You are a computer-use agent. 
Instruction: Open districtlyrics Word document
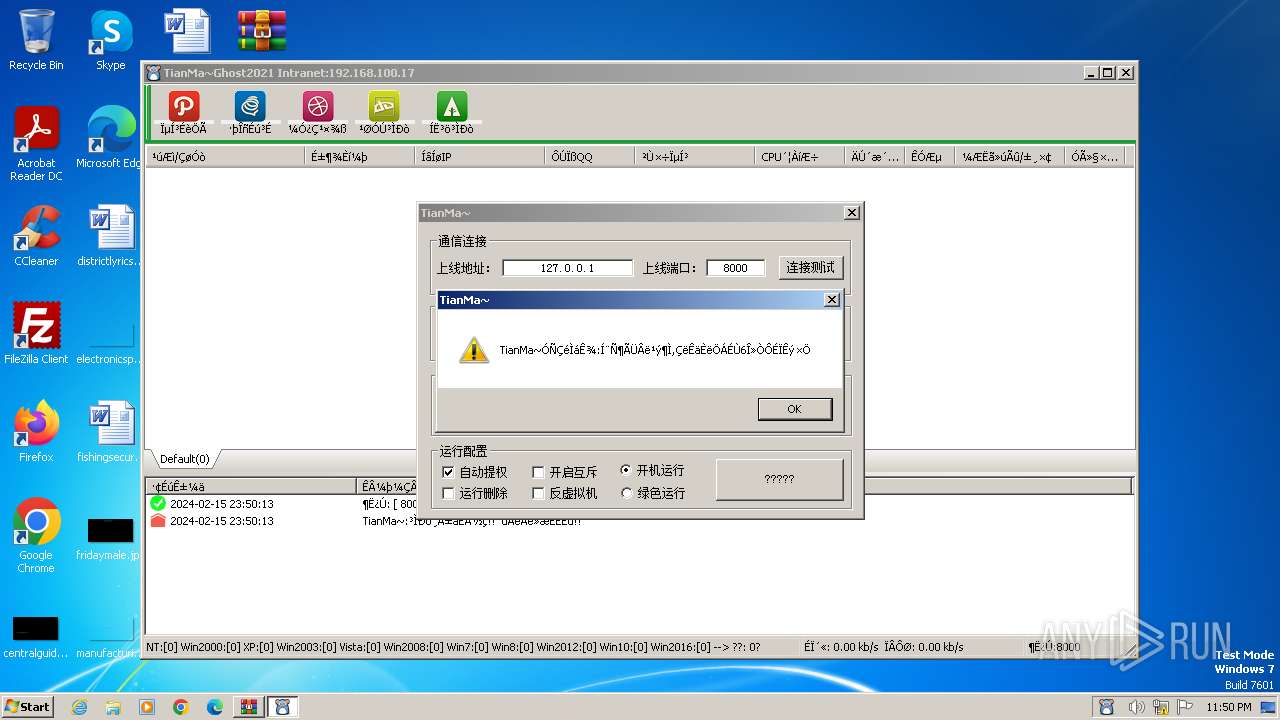pyautogui.click(x=110, y=236)
